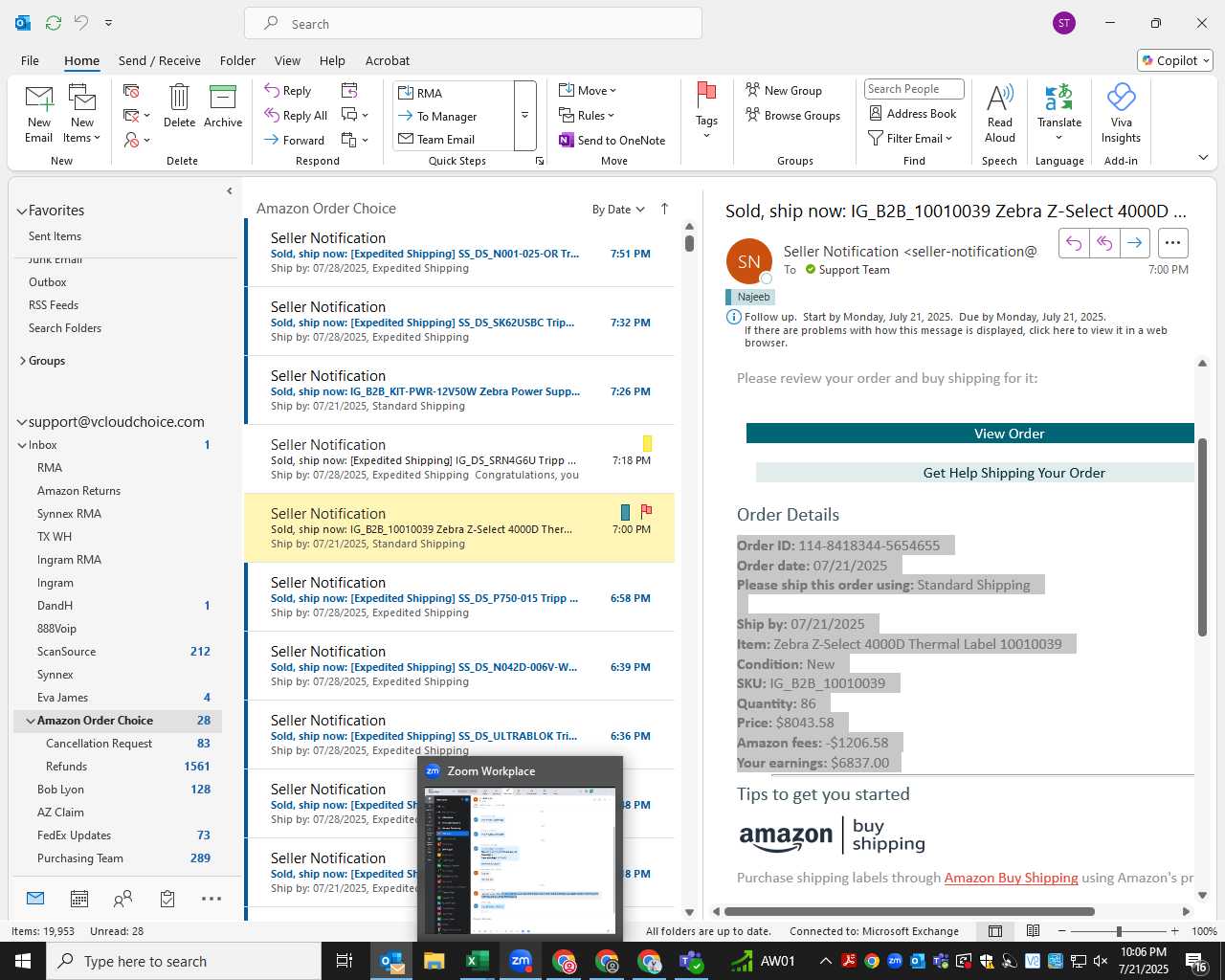Click the Amazon Buy Shipping link

point(1011,878)
